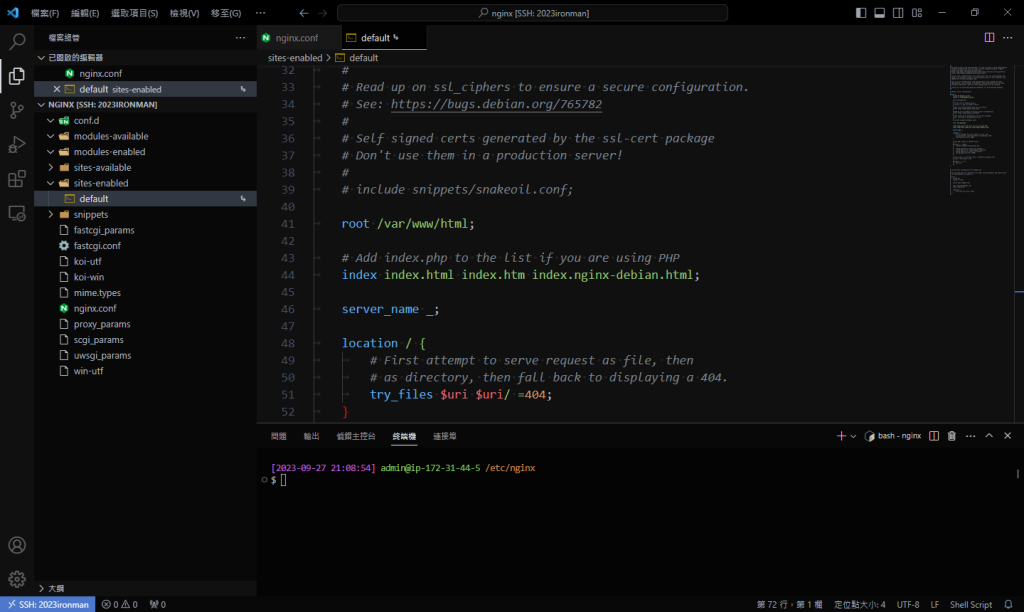This screenshot has width=1024, height=612.
Task: Show errors and warnings count in status bar
Action: point(120,604)
